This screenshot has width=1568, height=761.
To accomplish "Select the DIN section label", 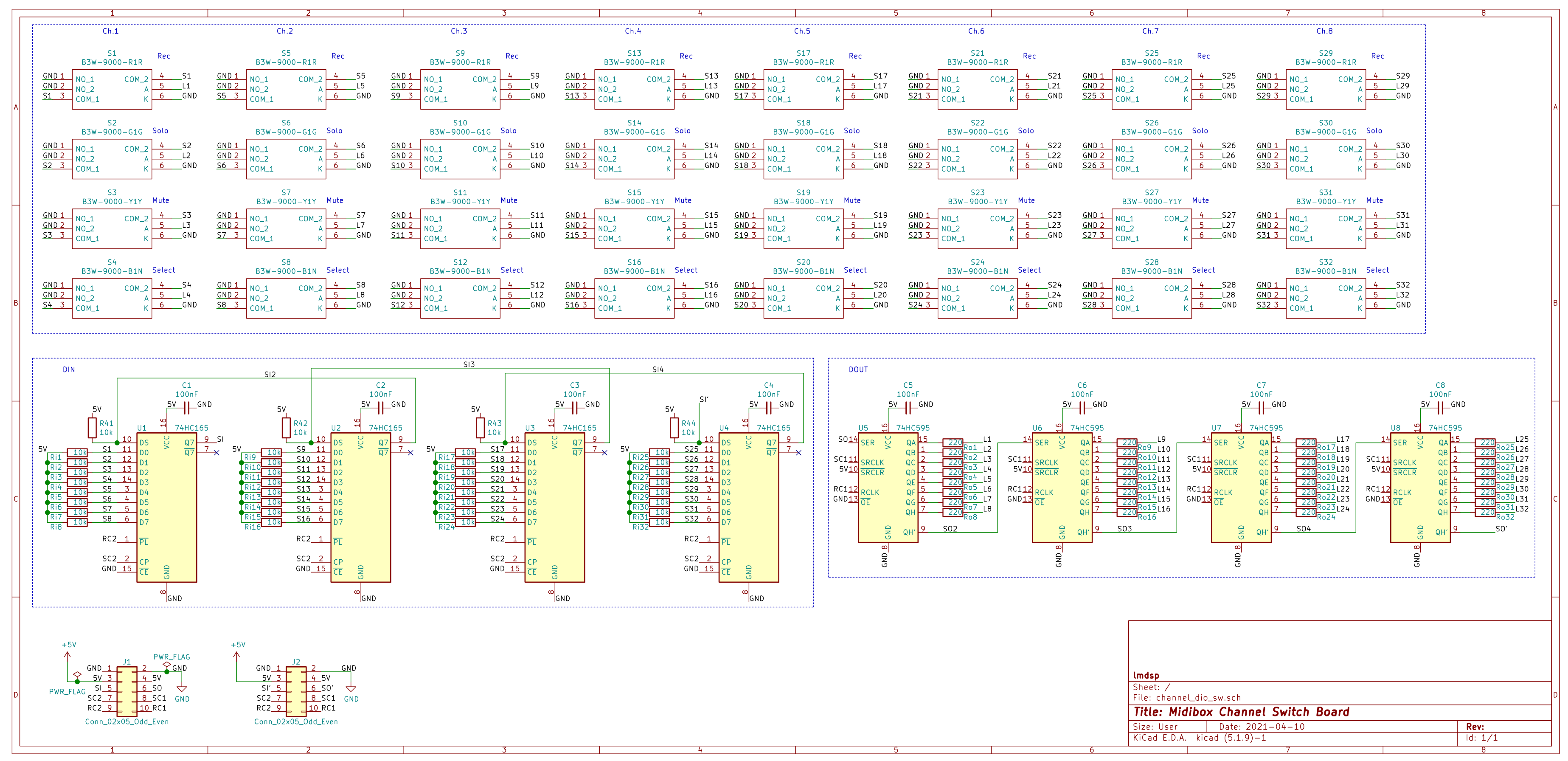I will tap(69, 369).
